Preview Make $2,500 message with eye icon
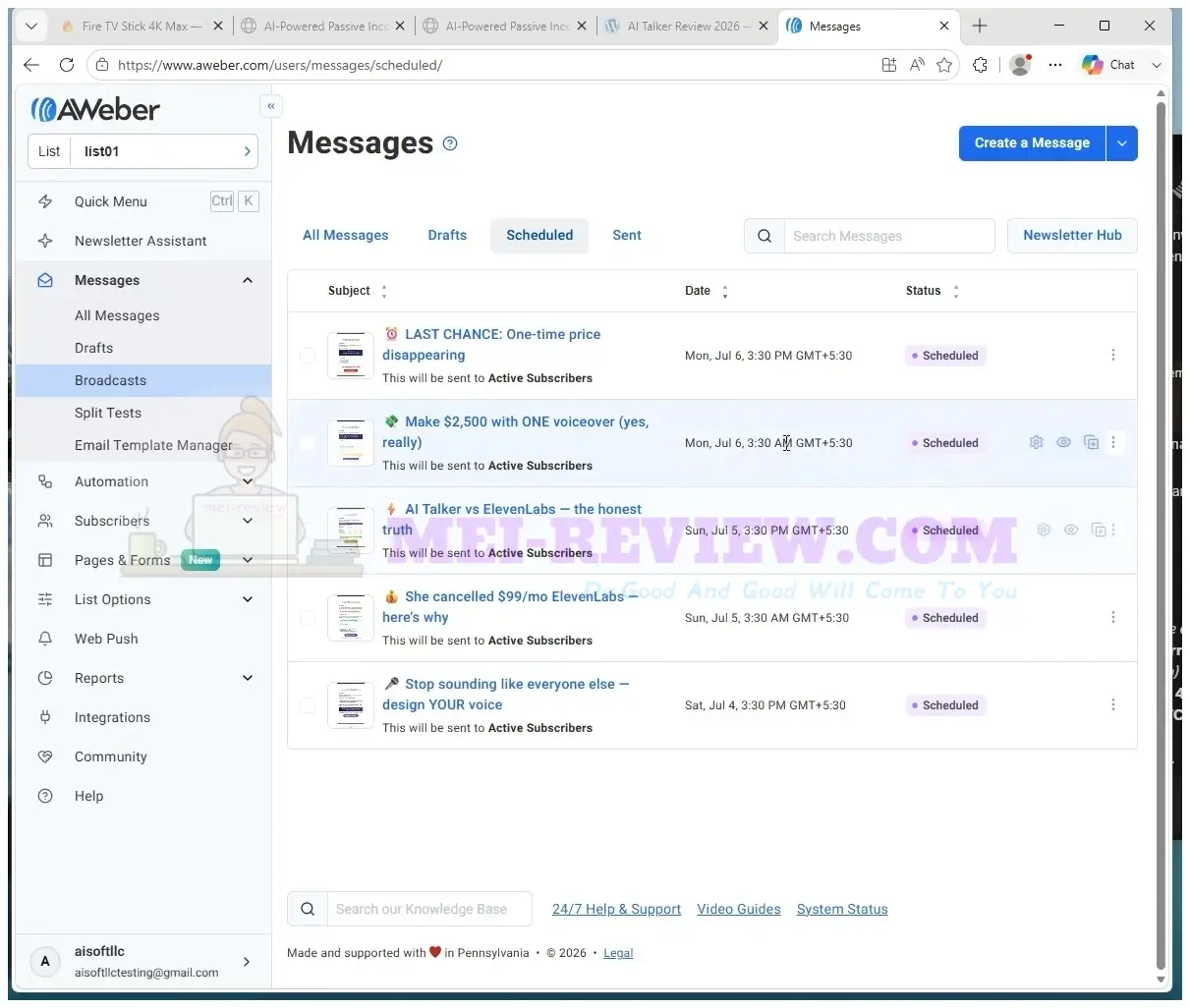1190x1008 pixels. [x=1063, y=442]
